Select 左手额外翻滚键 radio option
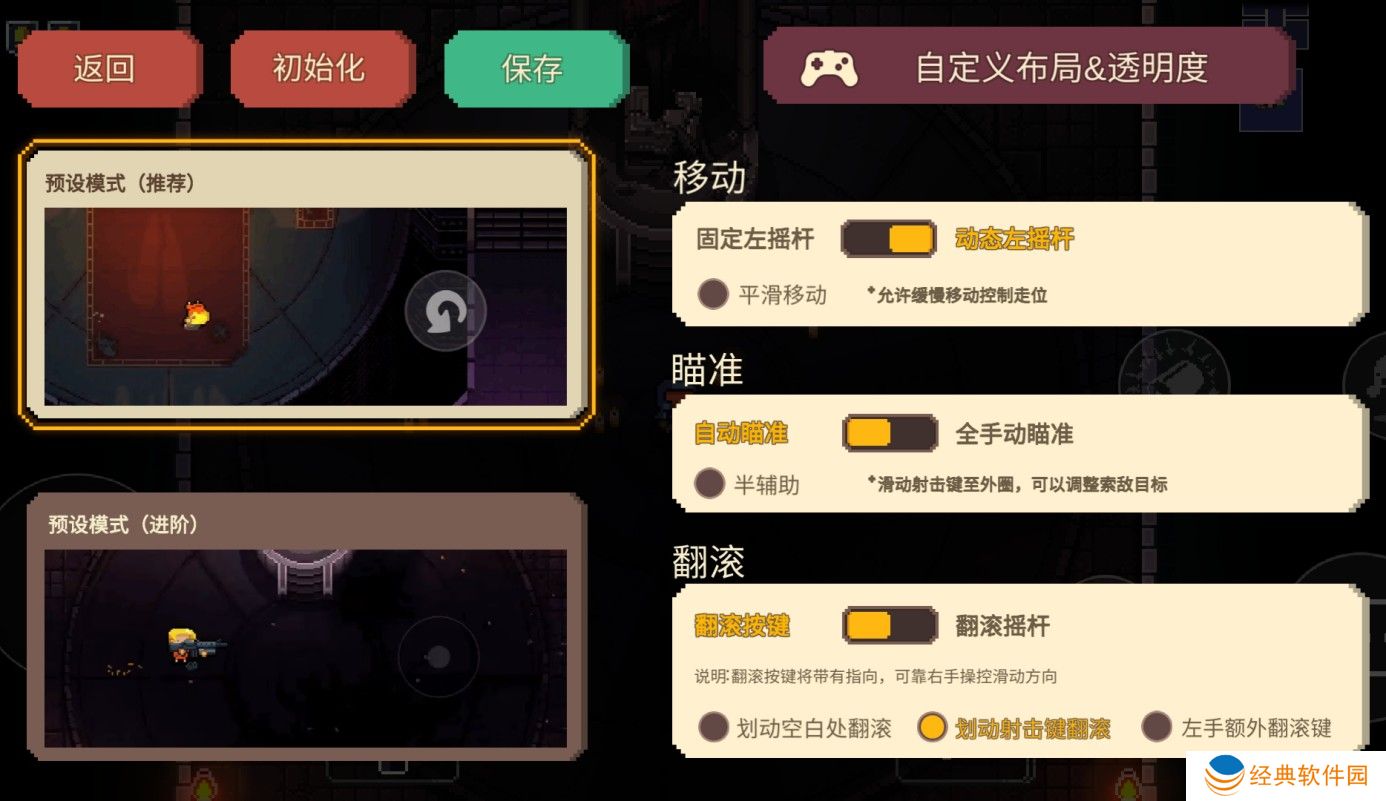This screenshot has width=1386, height=801. pyautogui.click(x=1237, y=727)
